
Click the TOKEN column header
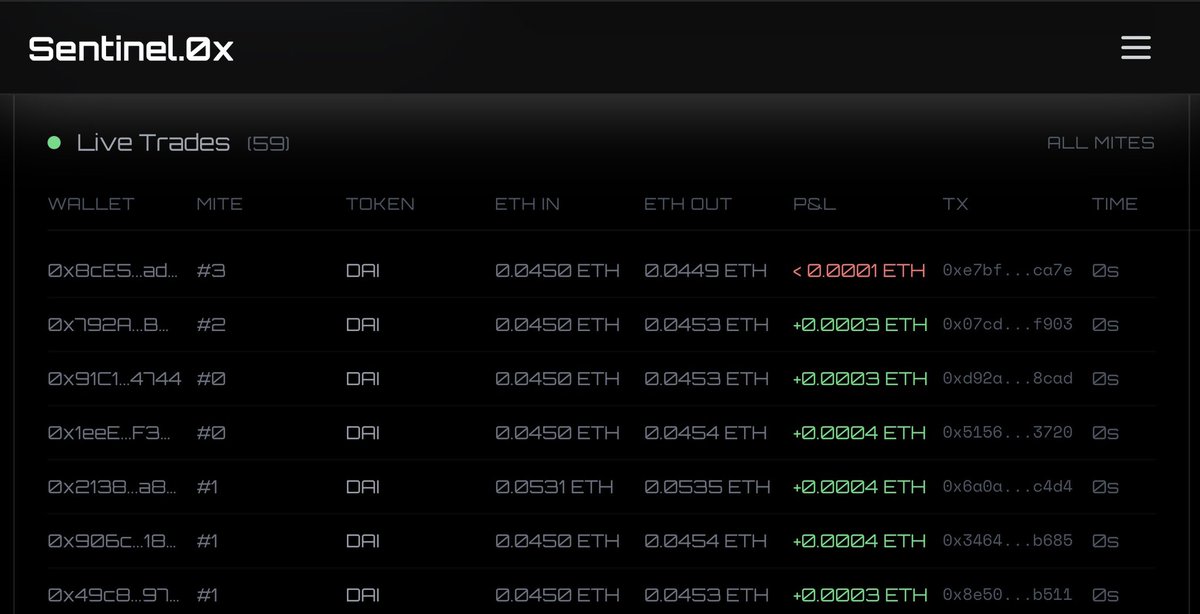pyautogui.click(x=380, y=204)
